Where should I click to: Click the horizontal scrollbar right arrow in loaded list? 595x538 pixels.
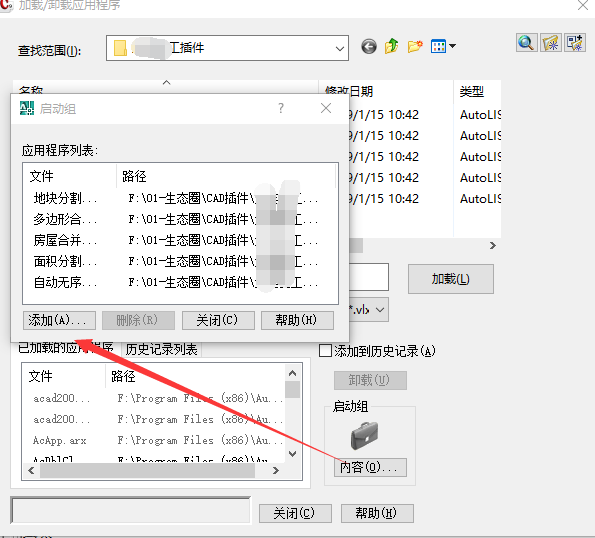pos(276,470)
